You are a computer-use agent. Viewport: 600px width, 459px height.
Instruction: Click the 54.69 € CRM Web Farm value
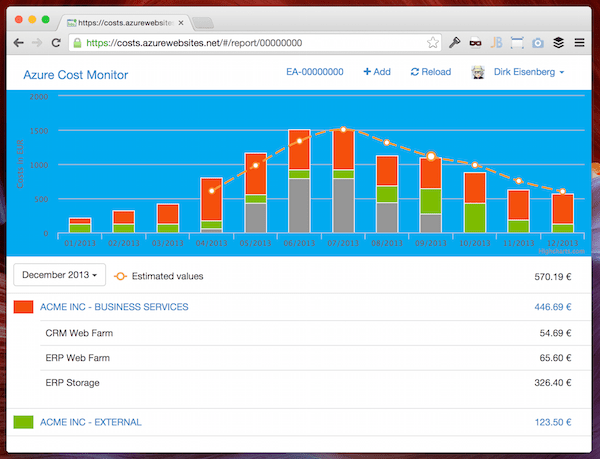pos(555,333)
